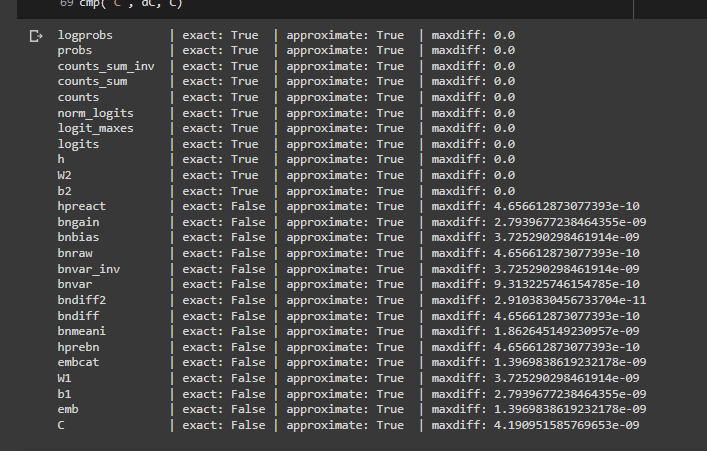Screen dimensions: 707x451
Task: Click the 'logit_maxes' output label
Action: point(96,129)
